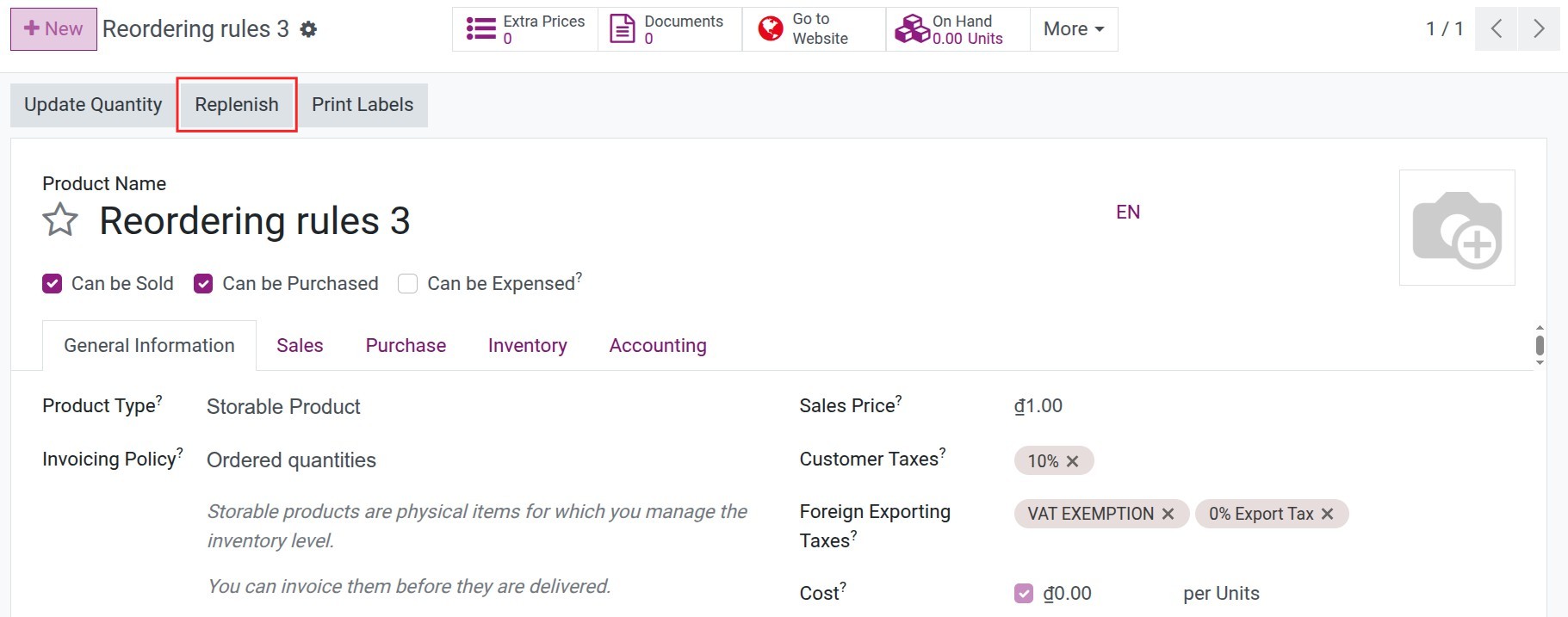Enable the Can be Expensed checkbox
This screenshot has height=617, width=1568.
(x=408, y=284)
